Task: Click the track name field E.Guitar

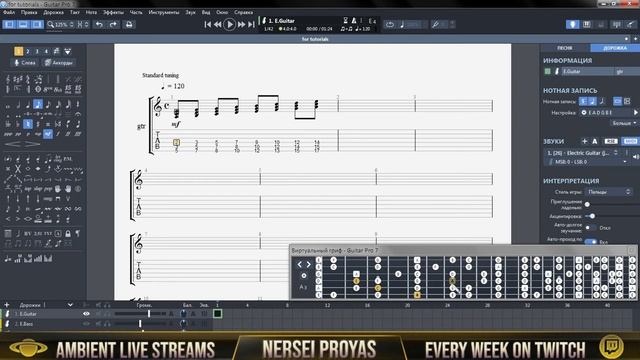Action: pyautogui.click(x=587, y=71)
